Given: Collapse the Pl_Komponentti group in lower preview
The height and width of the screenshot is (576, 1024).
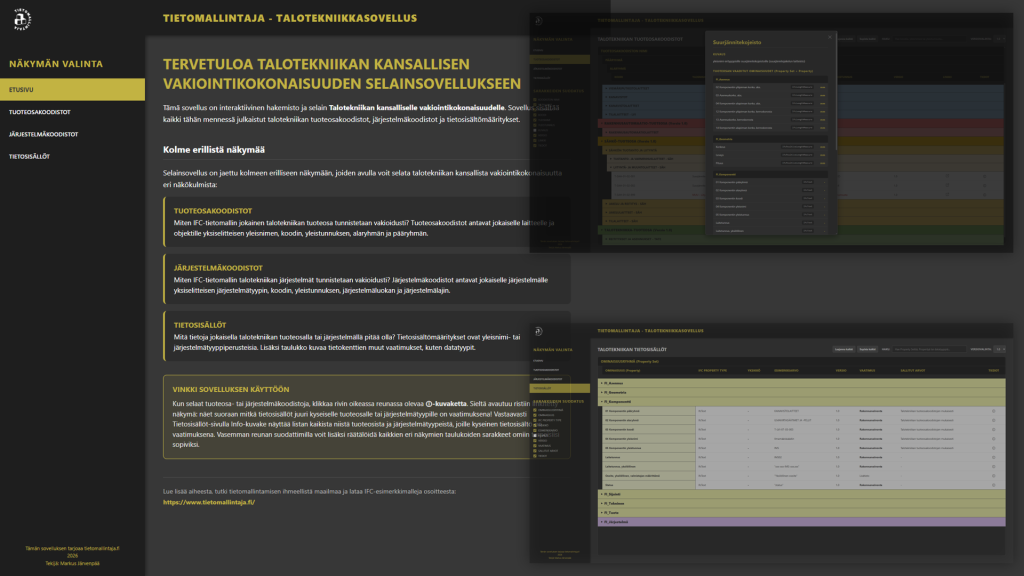Looking at the screenshot, I should [602, 401].
